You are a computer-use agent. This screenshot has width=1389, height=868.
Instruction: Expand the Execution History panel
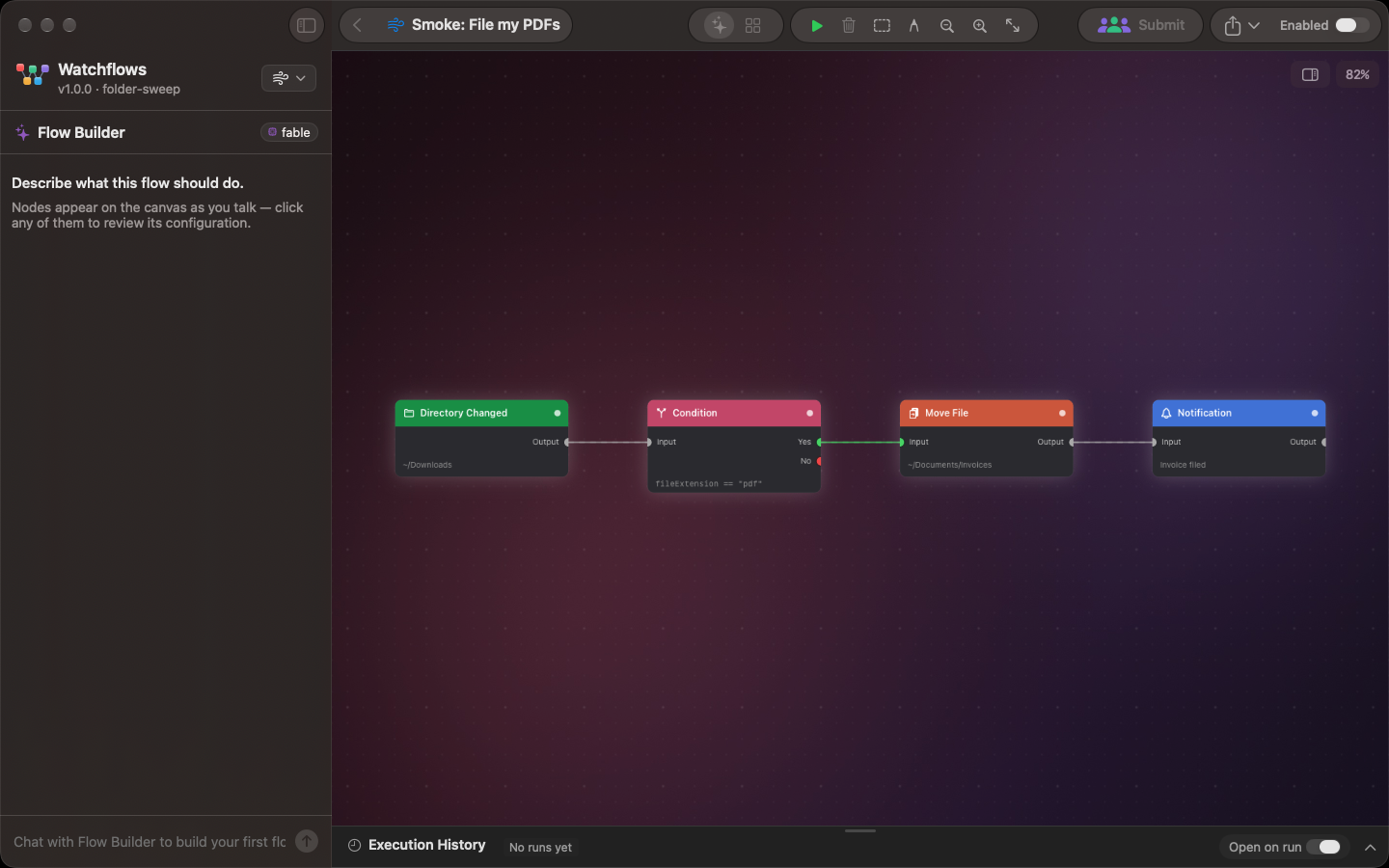[1370, 847]
